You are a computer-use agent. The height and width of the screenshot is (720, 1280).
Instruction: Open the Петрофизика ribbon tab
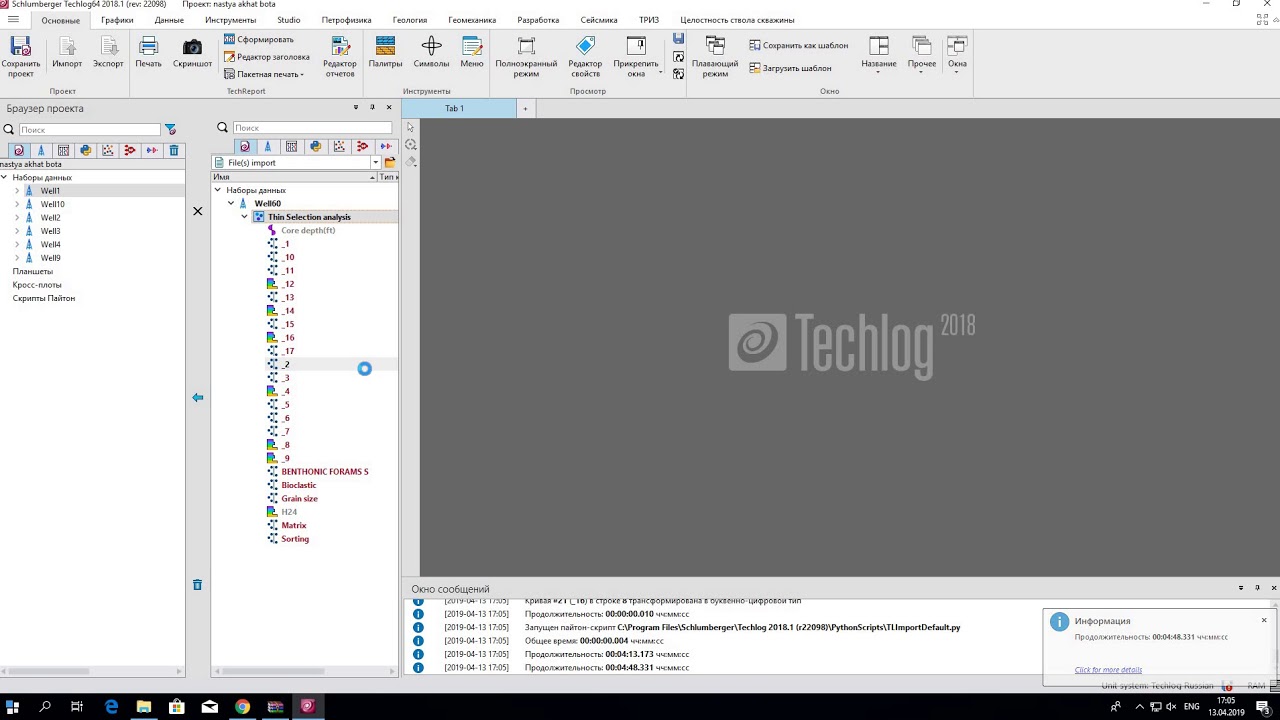[346, 20]
